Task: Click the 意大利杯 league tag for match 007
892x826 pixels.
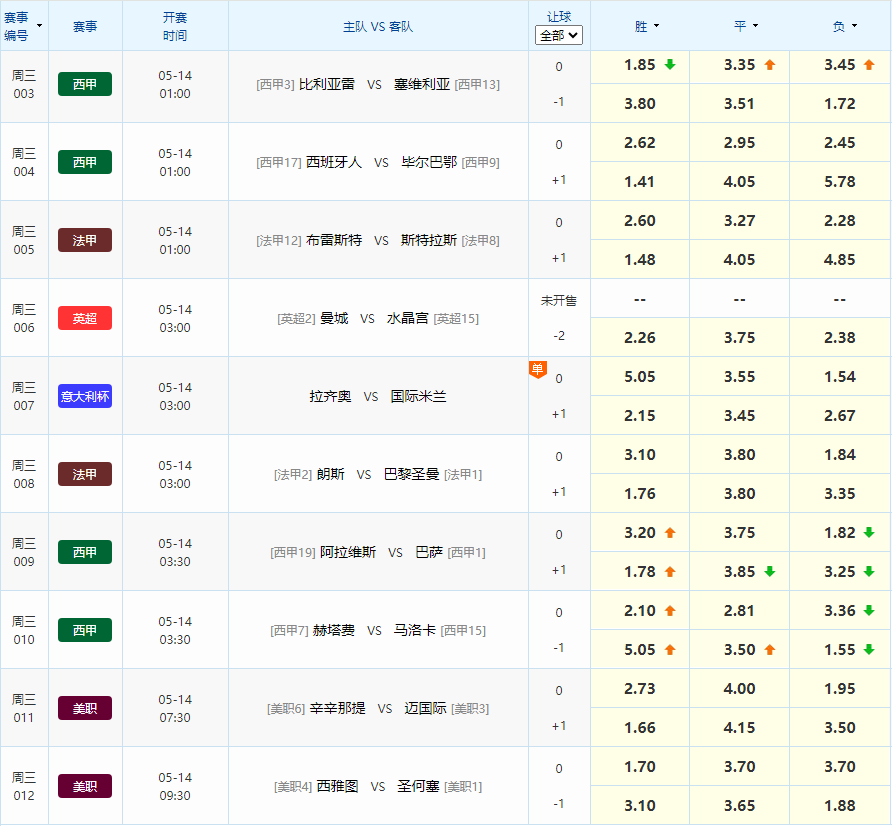Action: [85, 396]
